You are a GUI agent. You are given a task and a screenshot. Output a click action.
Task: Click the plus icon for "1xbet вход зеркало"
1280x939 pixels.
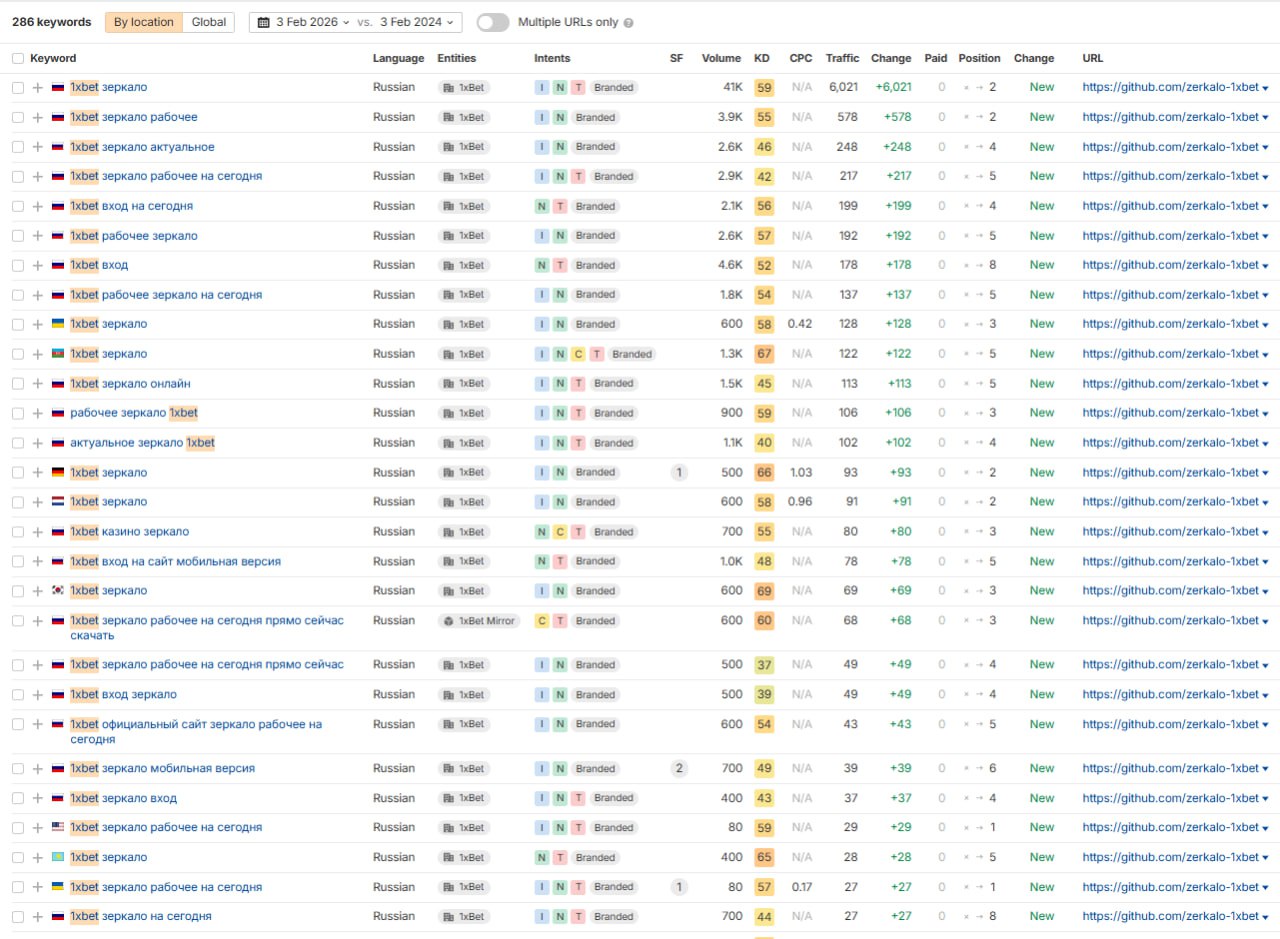pyautogui.click(x=37, y=695)
